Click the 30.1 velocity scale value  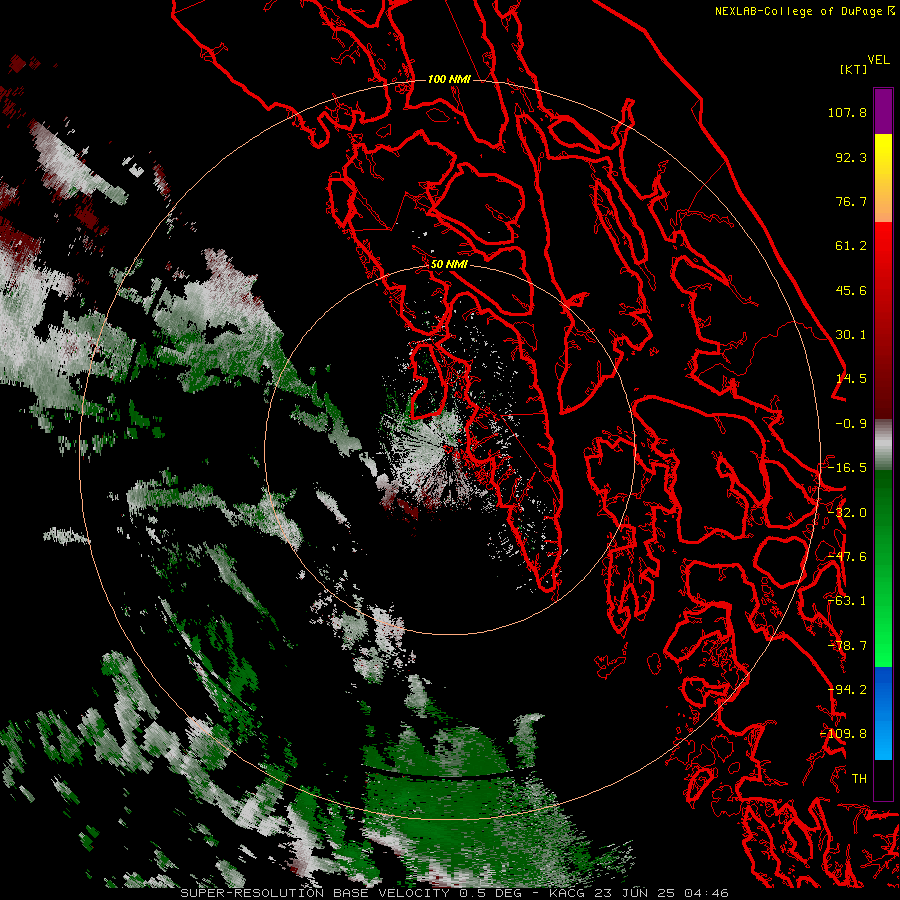click(851, 335)
